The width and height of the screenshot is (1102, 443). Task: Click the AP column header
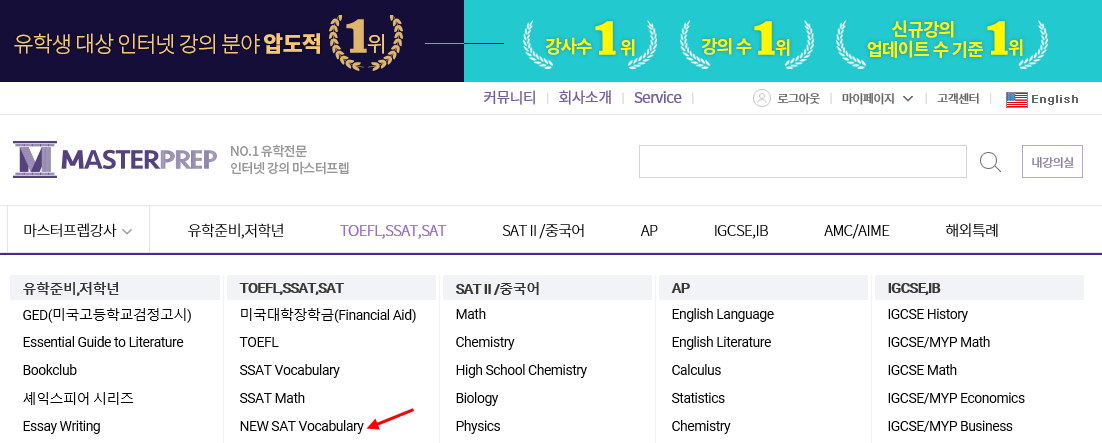(x=764, y=288)
